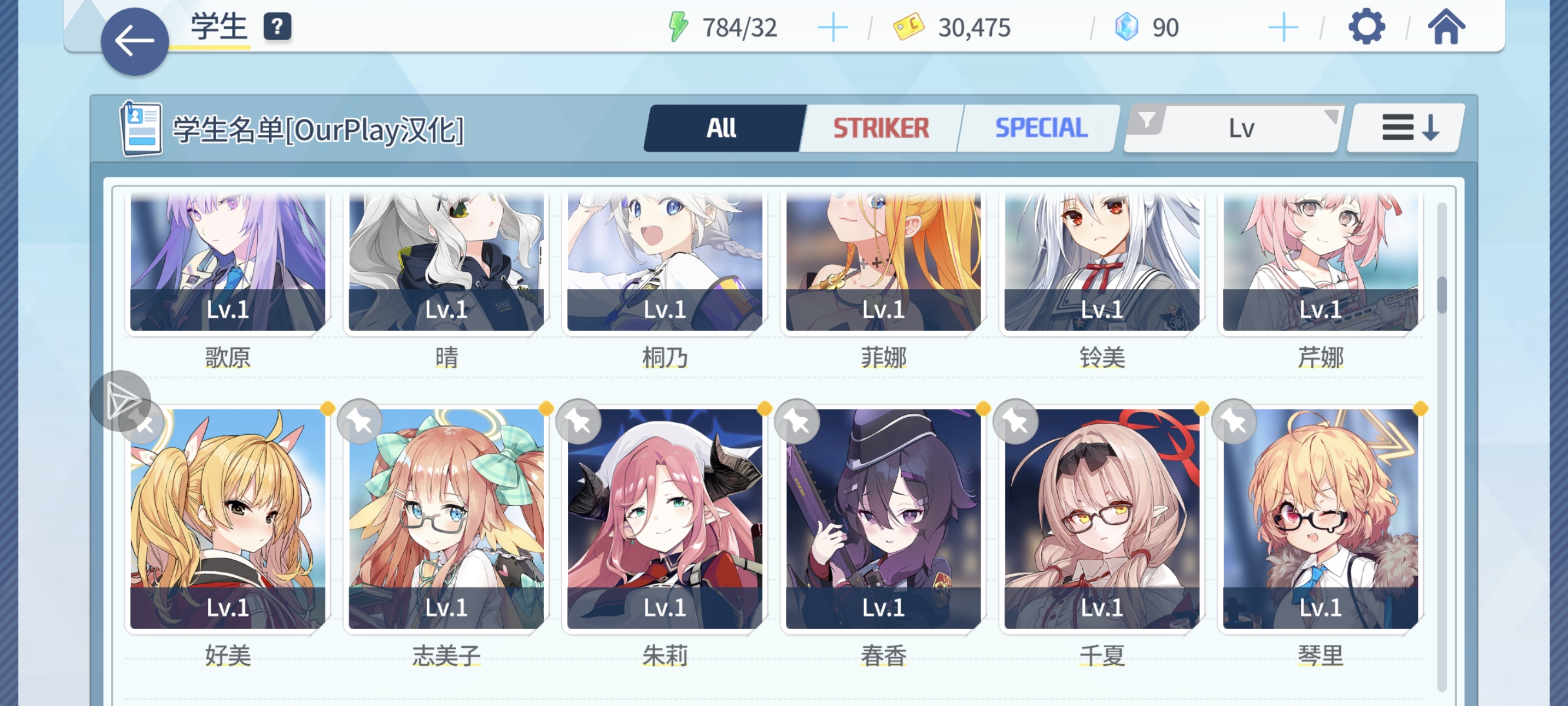
Task: Toggle pin on 千夏 card
Action: 1015,421
